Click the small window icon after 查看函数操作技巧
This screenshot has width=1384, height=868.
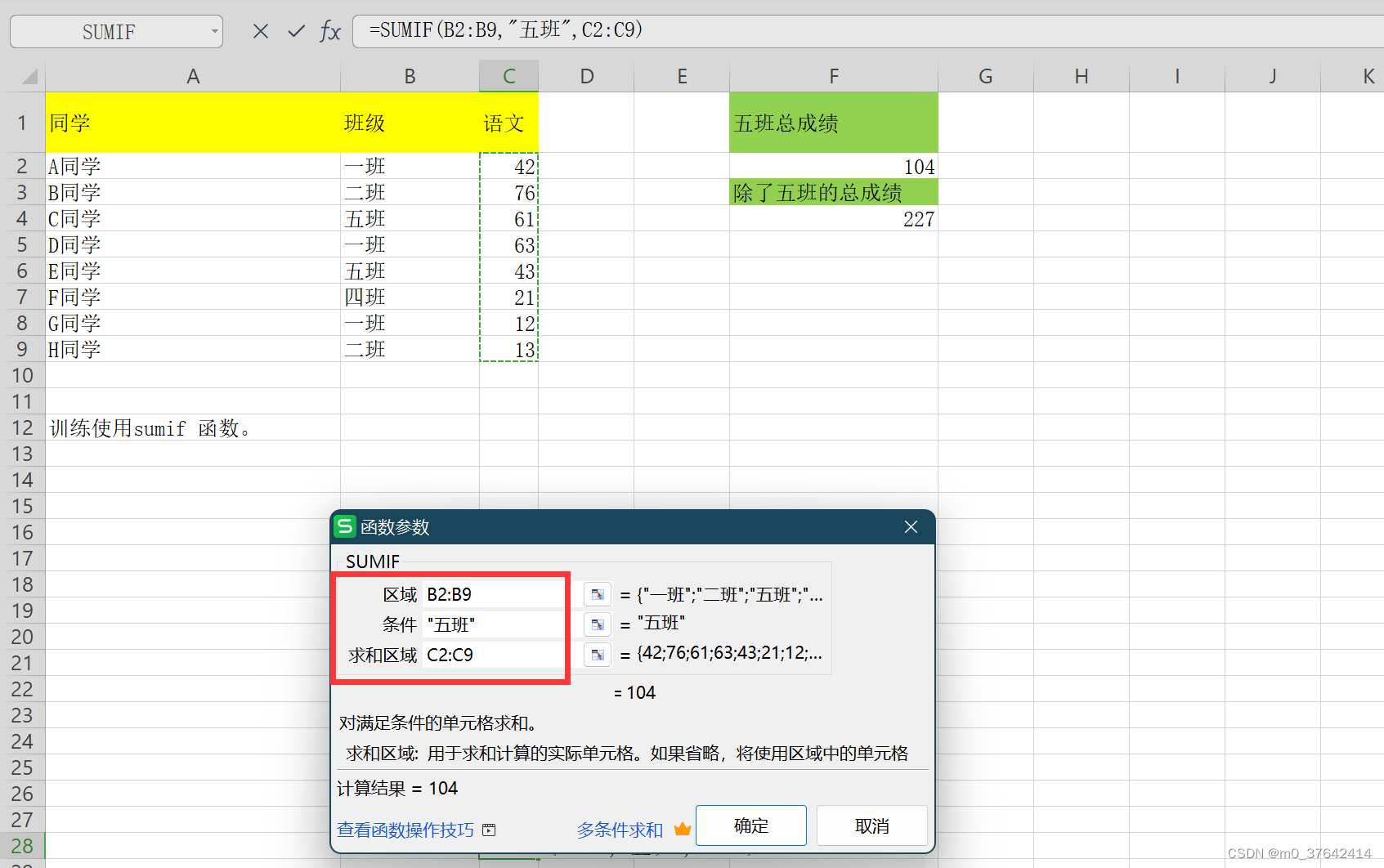488,830
